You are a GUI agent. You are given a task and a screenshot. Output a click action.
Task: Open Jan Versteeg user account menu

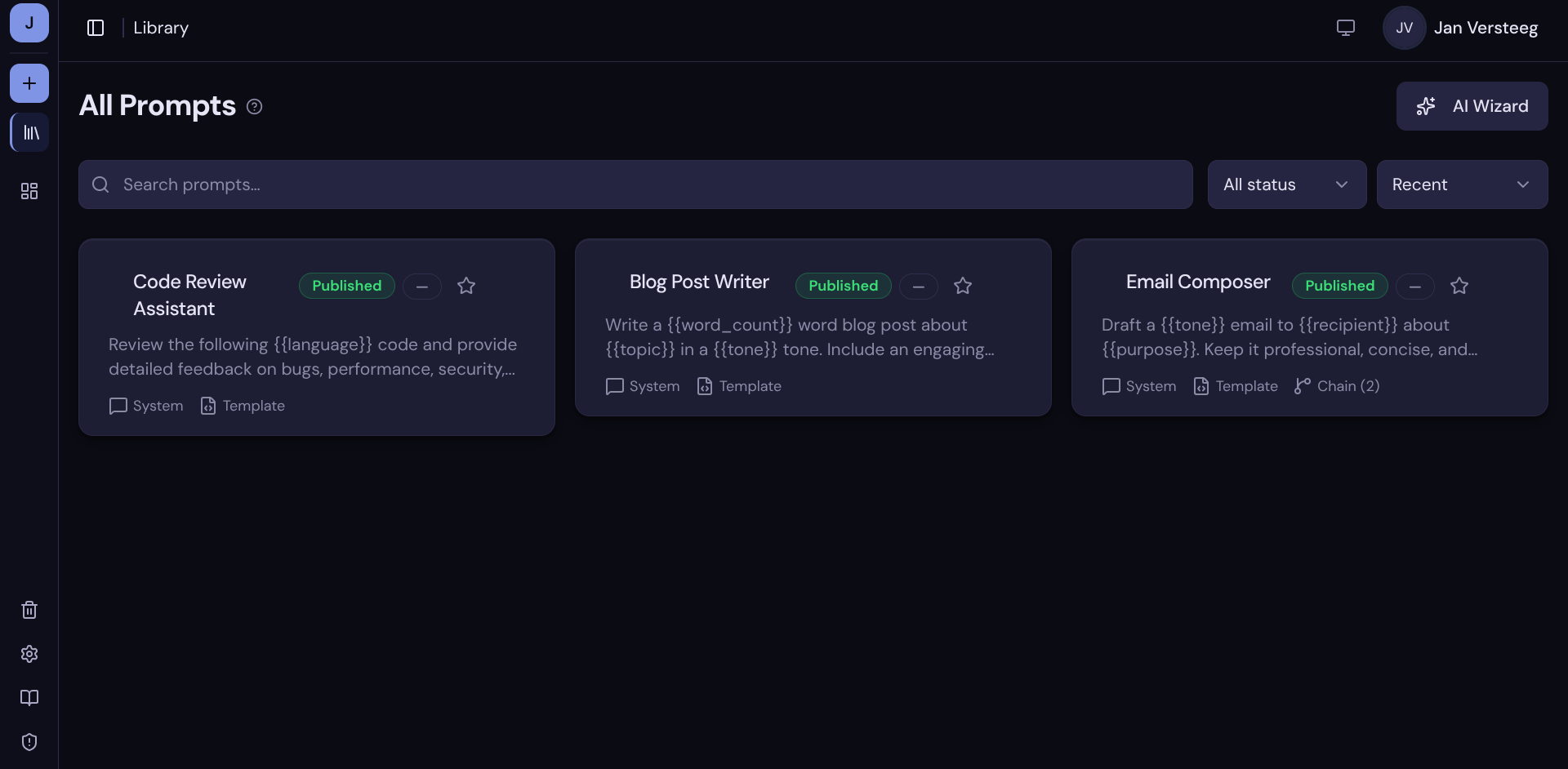coord(1462,28)
